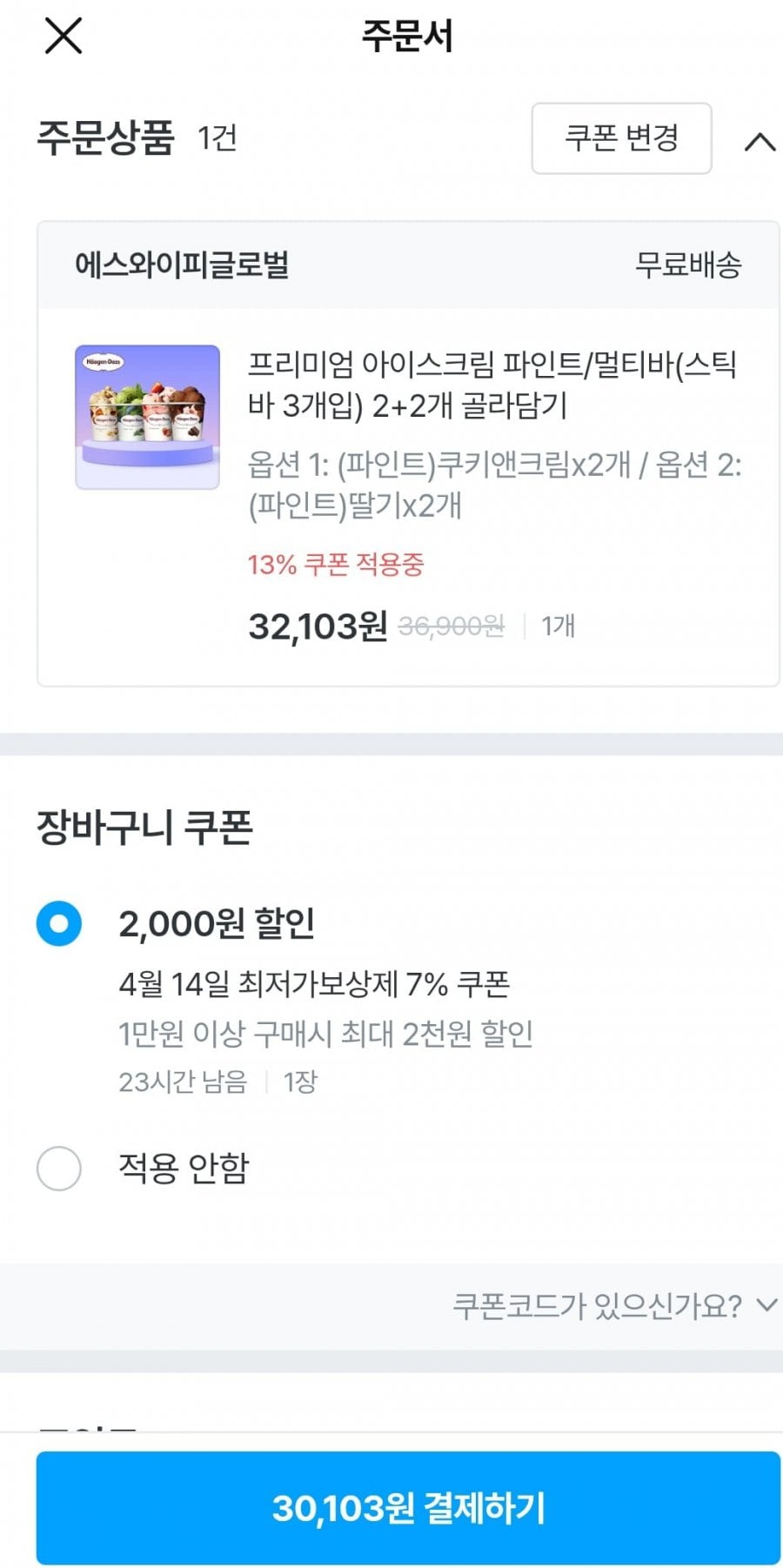Tap the 쿠폰 변경 button
This screenshot has height=1568, width=783.
coord(621,138)
